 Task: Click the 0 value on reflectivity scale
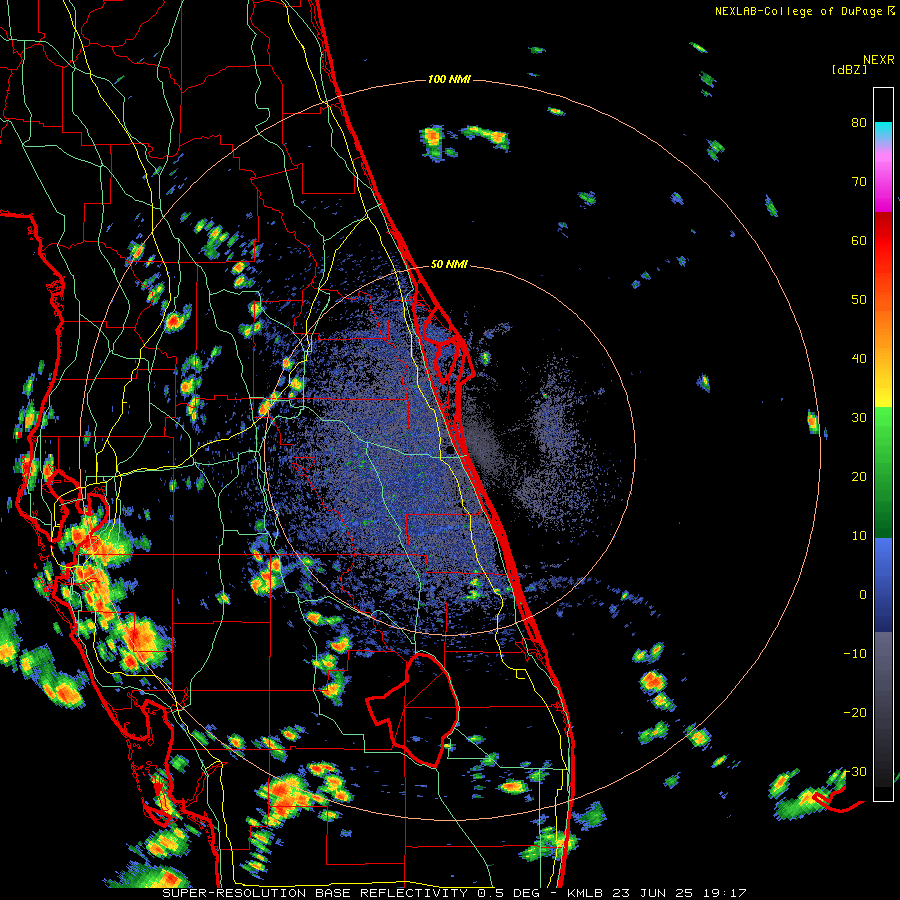click(x=863, y=595)
